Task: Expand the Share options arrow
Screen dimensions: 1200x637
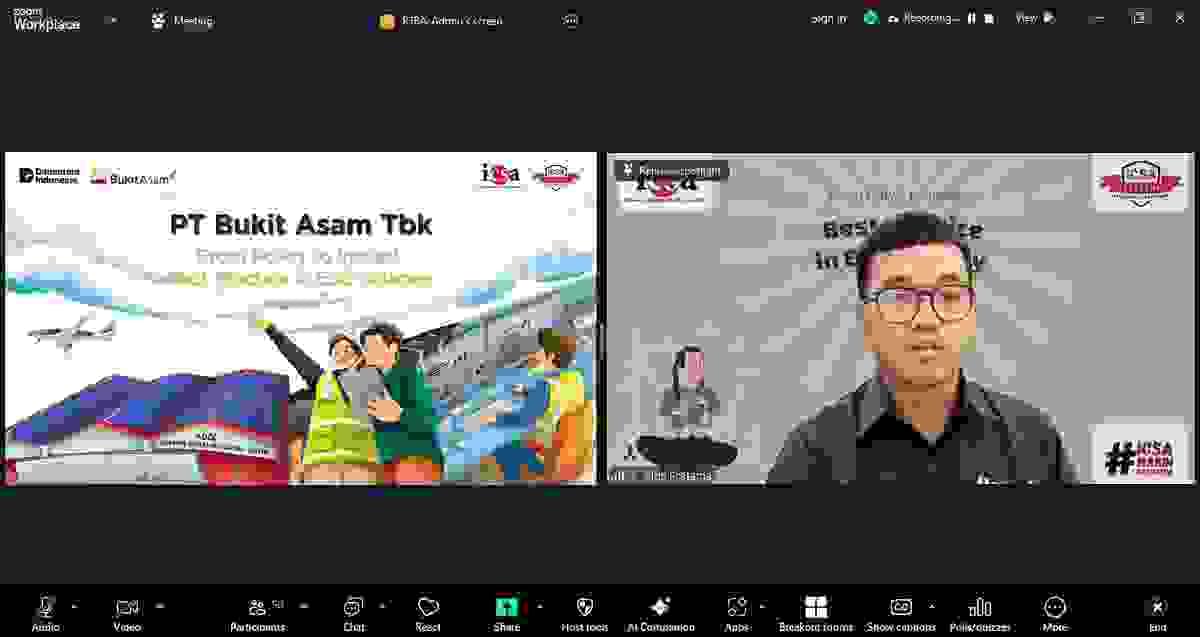Action: (x=540, y=606)
